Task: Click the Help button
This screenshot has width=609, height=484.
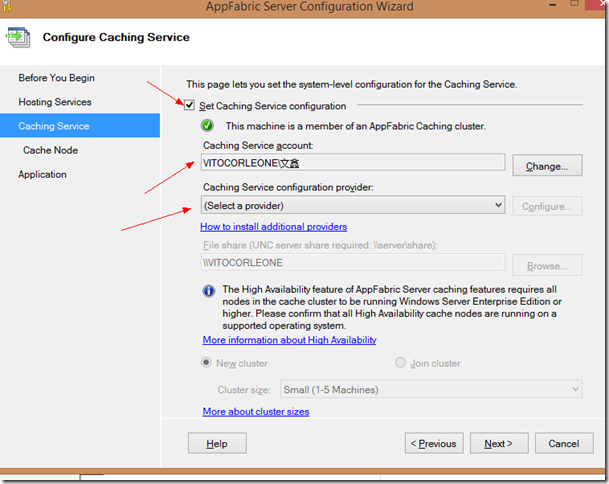Action: (x=217, y=443)
